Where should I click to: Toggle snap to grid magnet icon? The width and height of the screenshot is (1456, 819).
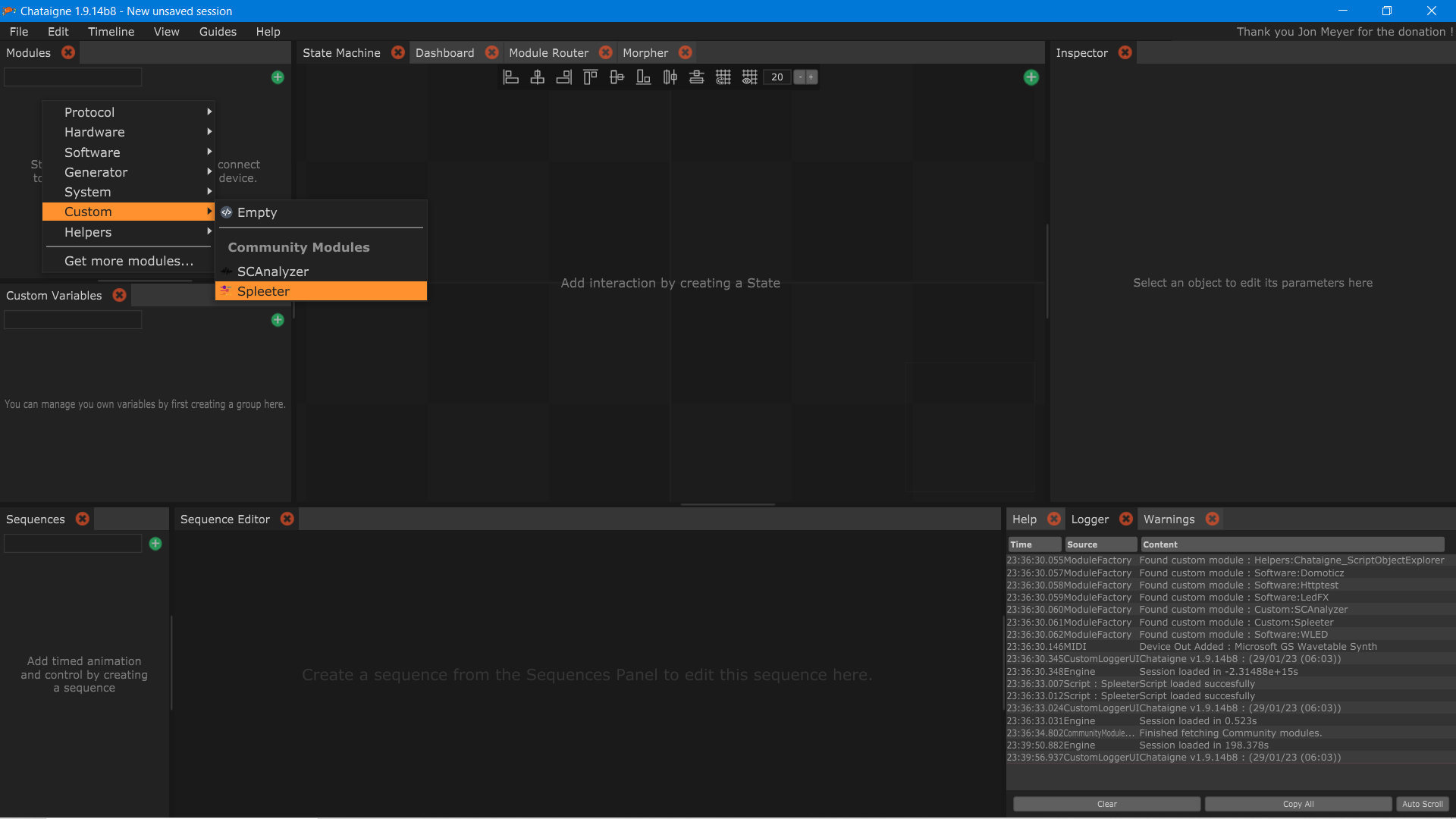(723, 77)
